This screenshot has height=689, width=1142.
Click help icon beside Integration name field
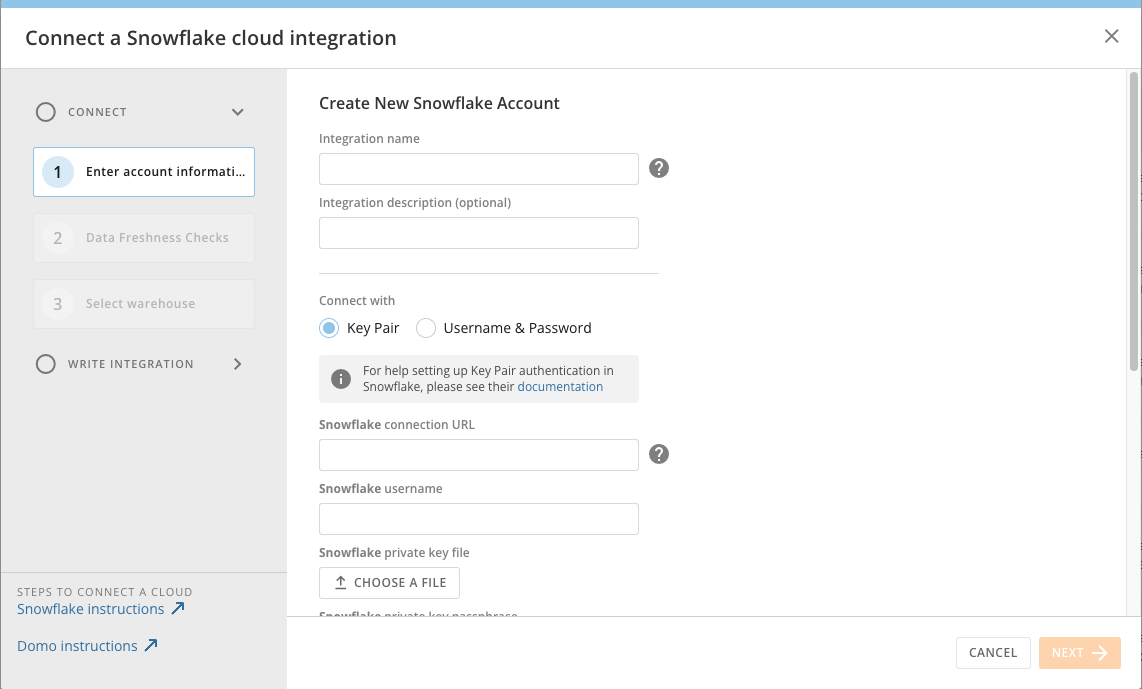click(658, 168)
